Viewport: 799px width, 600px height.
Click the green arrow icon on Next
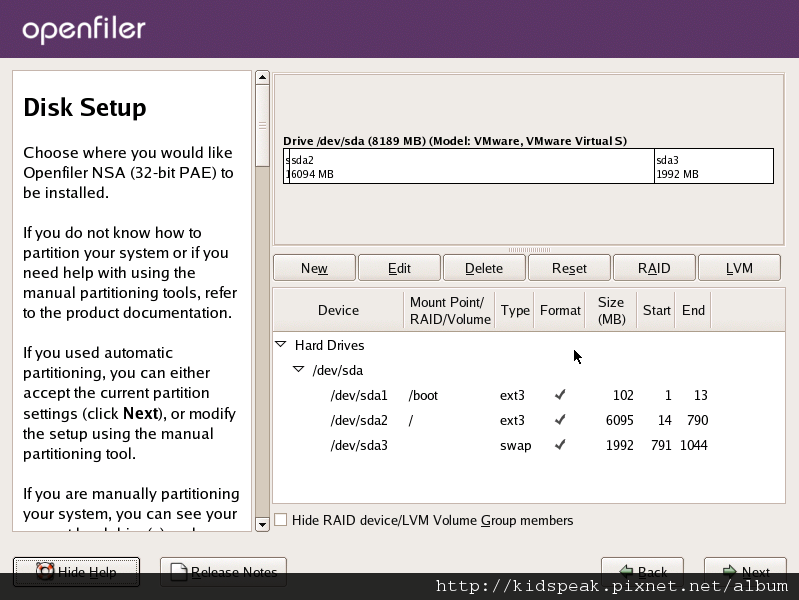pyautogui.click(x=730, y=571)
